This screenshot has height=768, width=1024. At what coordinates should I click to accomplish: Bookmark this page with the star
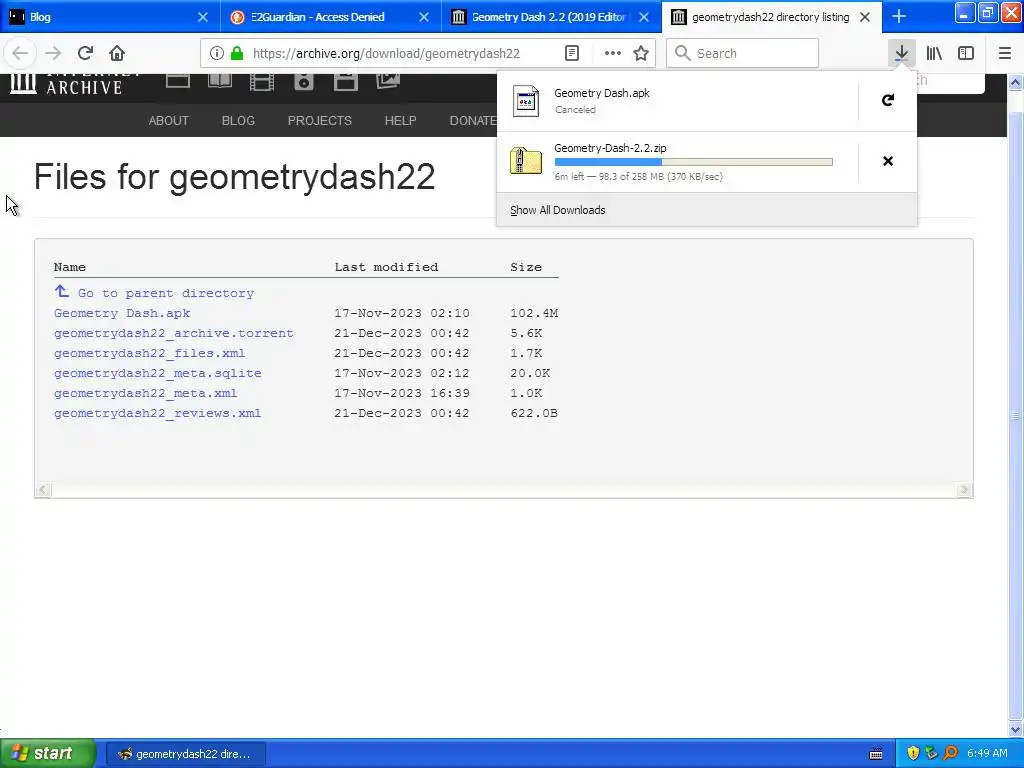click(x=641, y=54)
